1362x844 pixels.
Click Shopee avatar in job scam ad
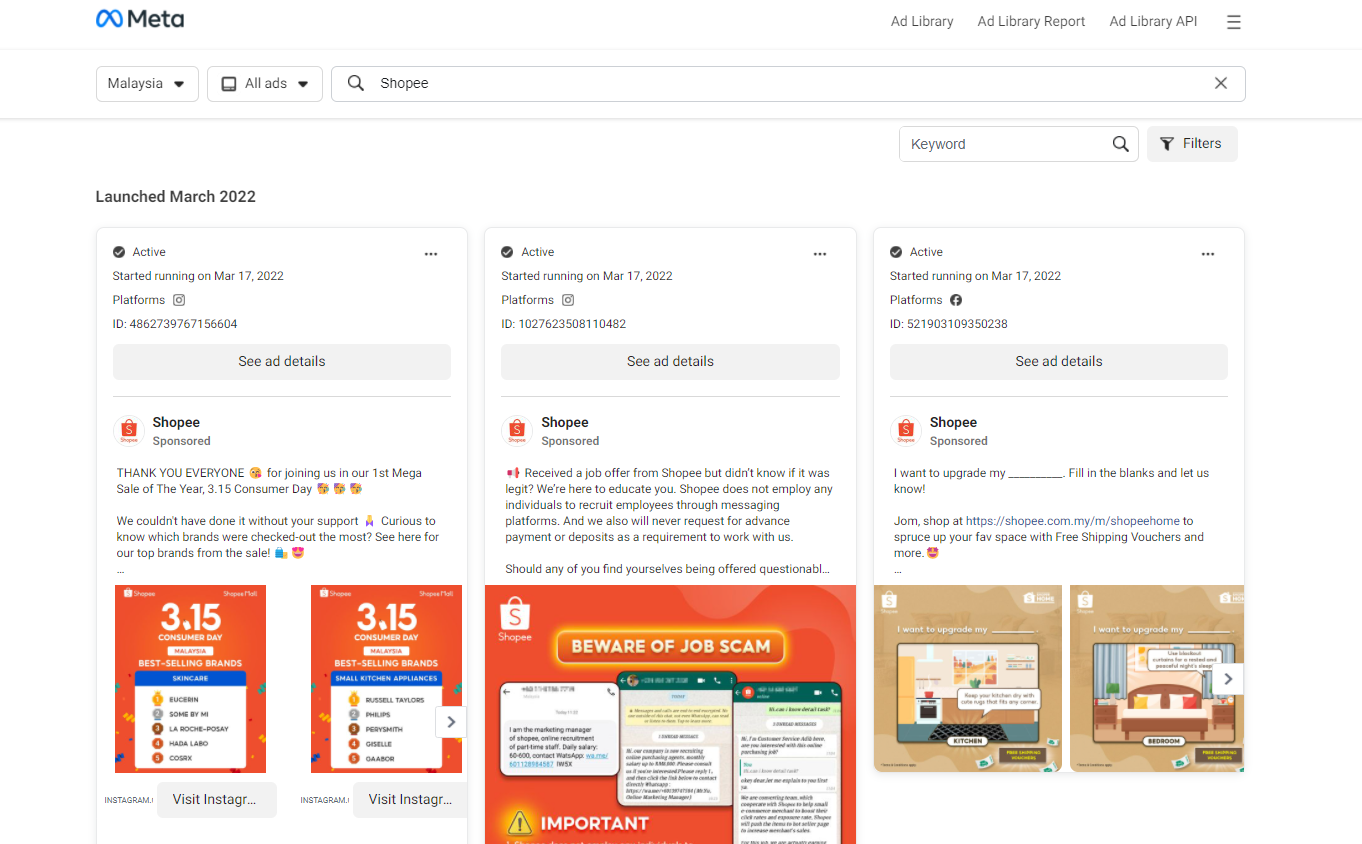tap(517, 431)
